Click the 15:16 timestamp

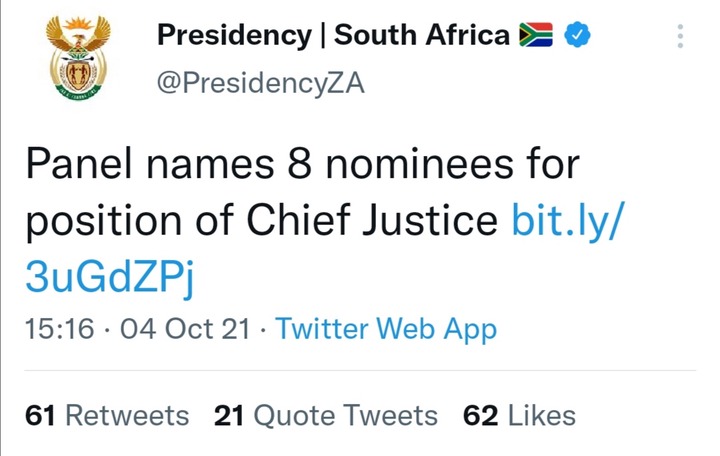[x=60, y=329]
